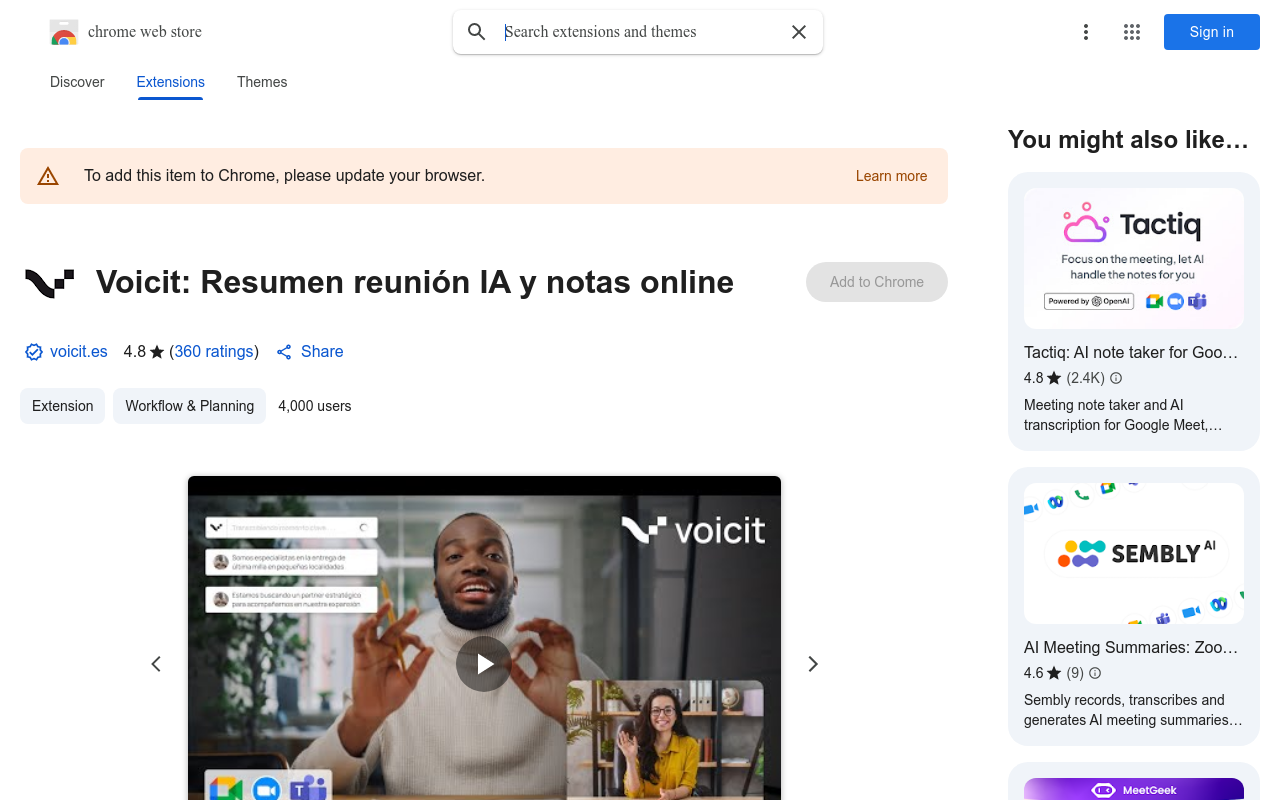Screen dimensions: 1280x800
Task: Click the warning triangle icon in banner
Action: click(x=48, y=176)
